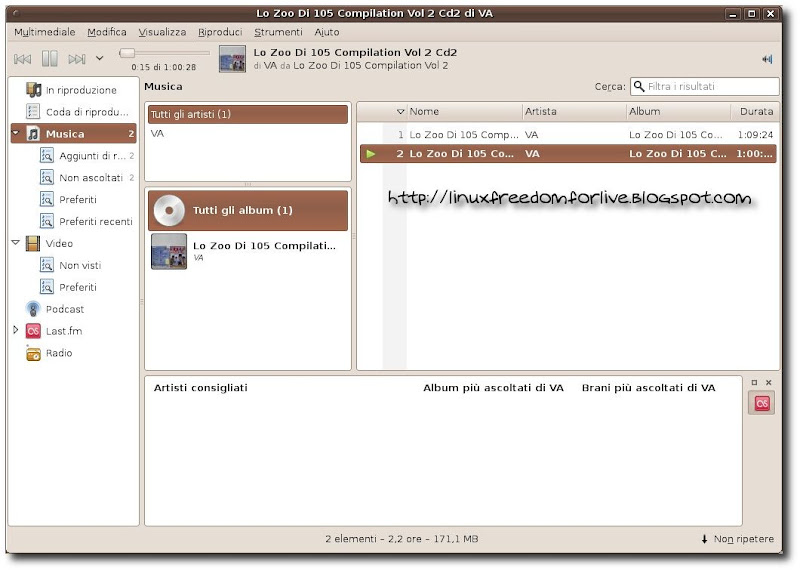Expand the Last.fm tree node
This screenshot has height=571, width=800.
tap(16, 330)
